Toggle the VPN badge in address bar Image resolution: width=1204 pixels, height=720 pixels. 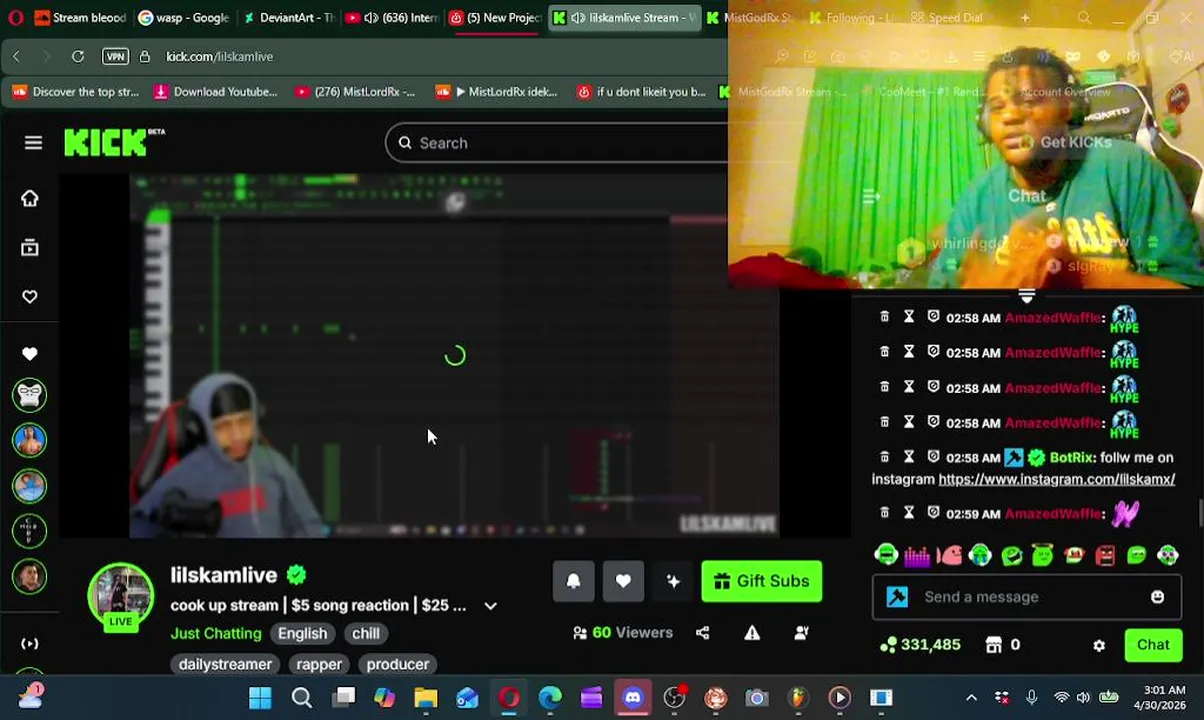click(x=115, y=56)
